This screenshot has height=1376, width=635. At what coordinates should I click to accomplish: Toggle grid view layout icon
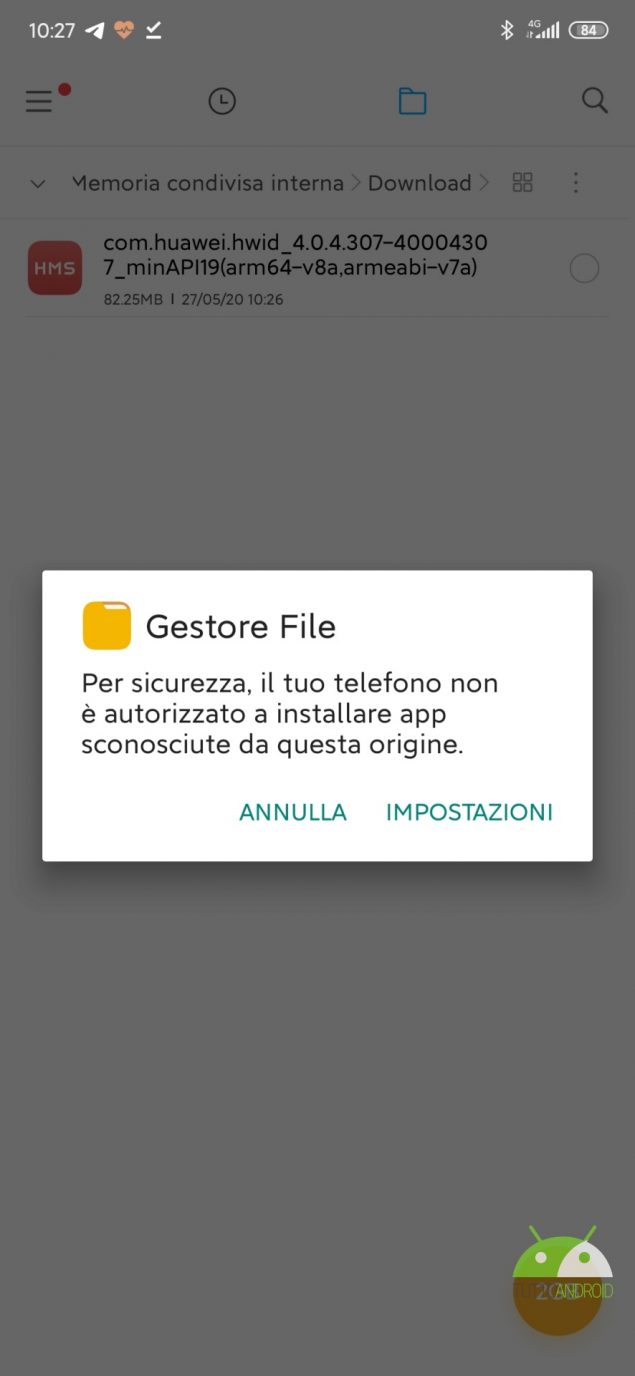pos(522,182)
